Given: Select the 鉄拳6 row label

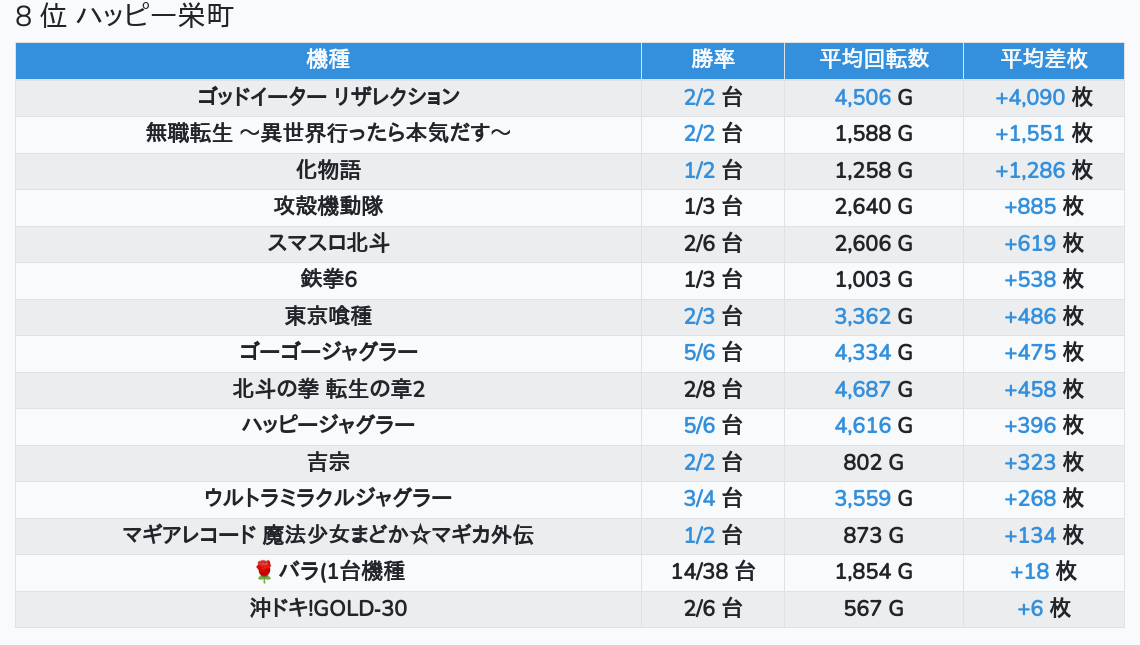Looking at the screenshot, I should (328, 280).
